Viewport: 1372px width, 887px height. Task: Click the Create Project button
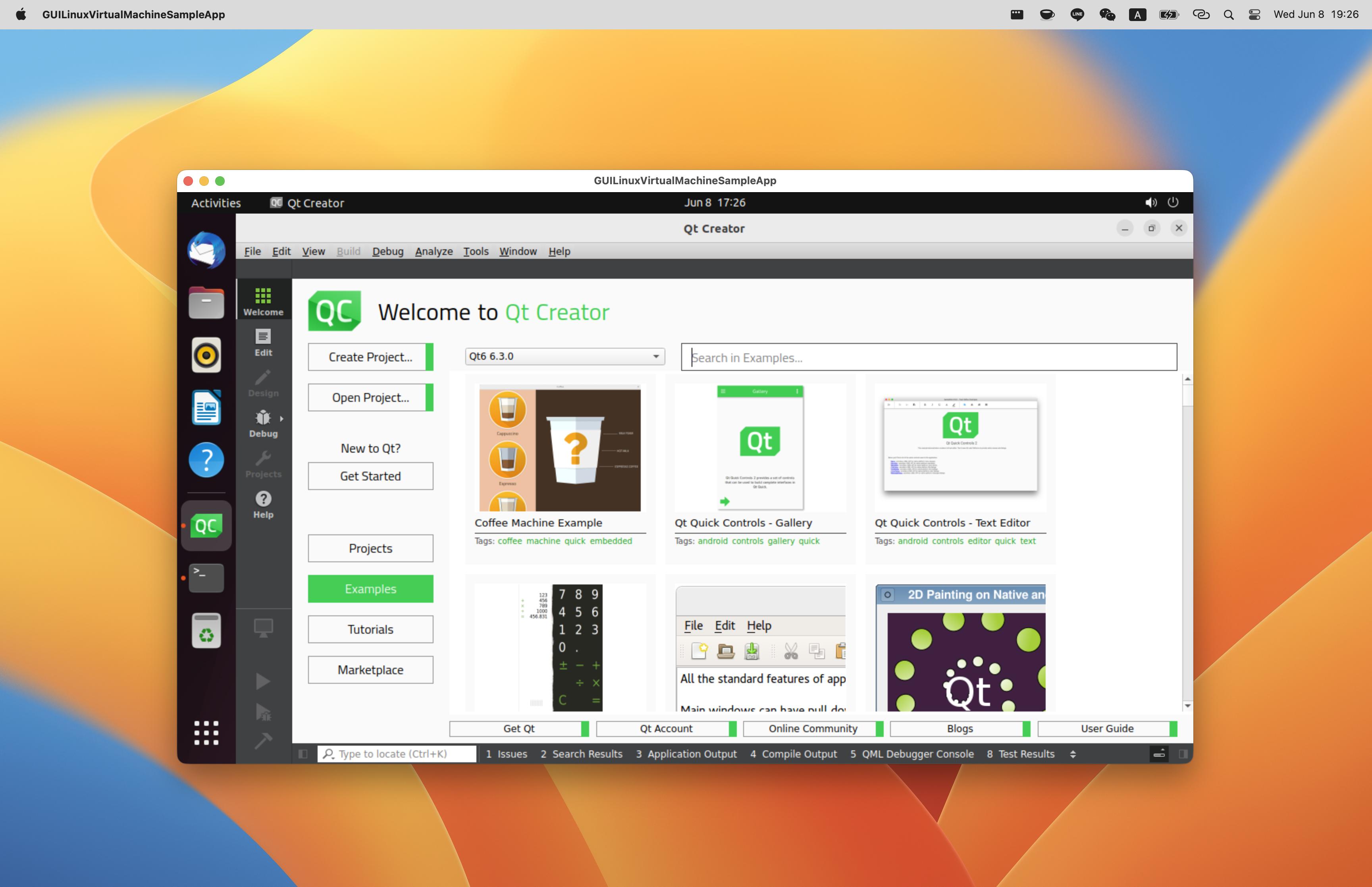pos(370,357)
